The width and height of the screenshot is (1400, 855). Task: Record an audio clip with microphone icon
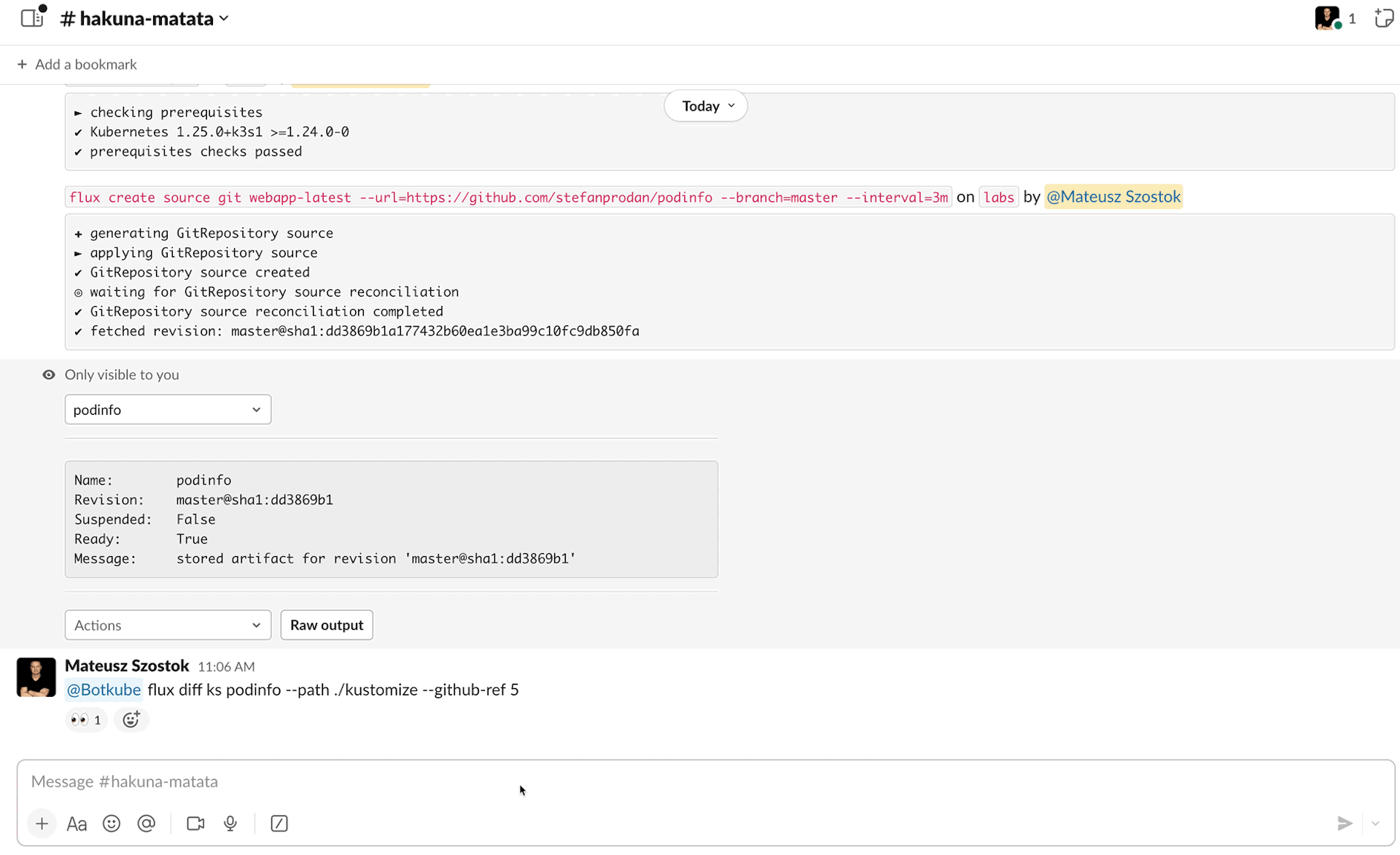click(230, 824)
